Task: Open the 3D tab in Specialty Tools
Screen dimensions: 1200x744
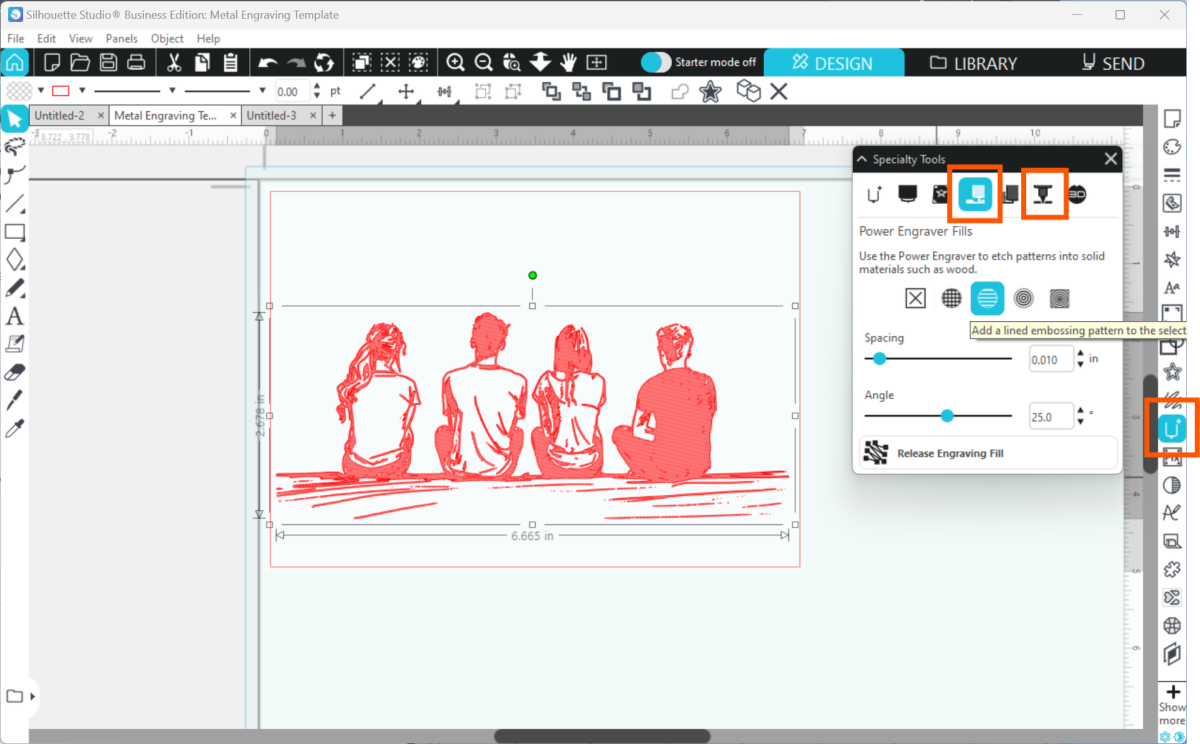Action: point(1077,193)
